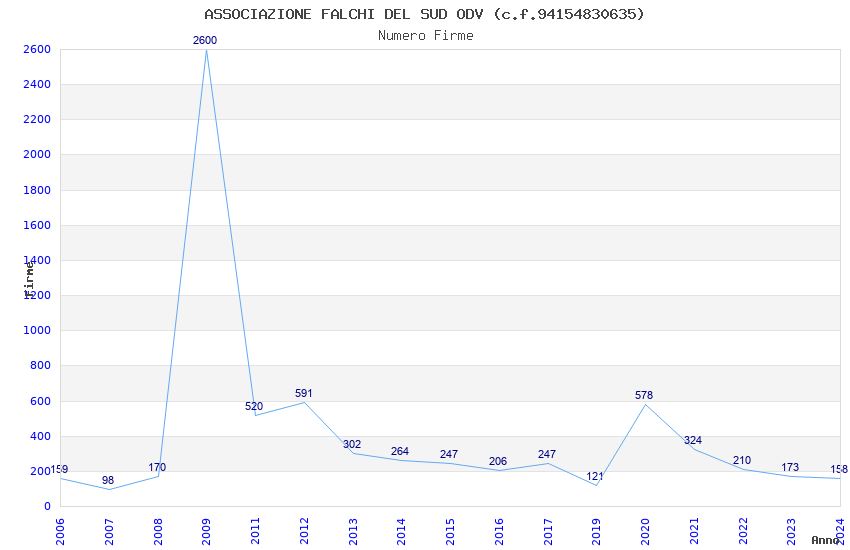The height and width of the screenshot is (550, 850).
Task: Select the 2600 data label at the peak
Action: pyautogui.click(x=205, y=40)
